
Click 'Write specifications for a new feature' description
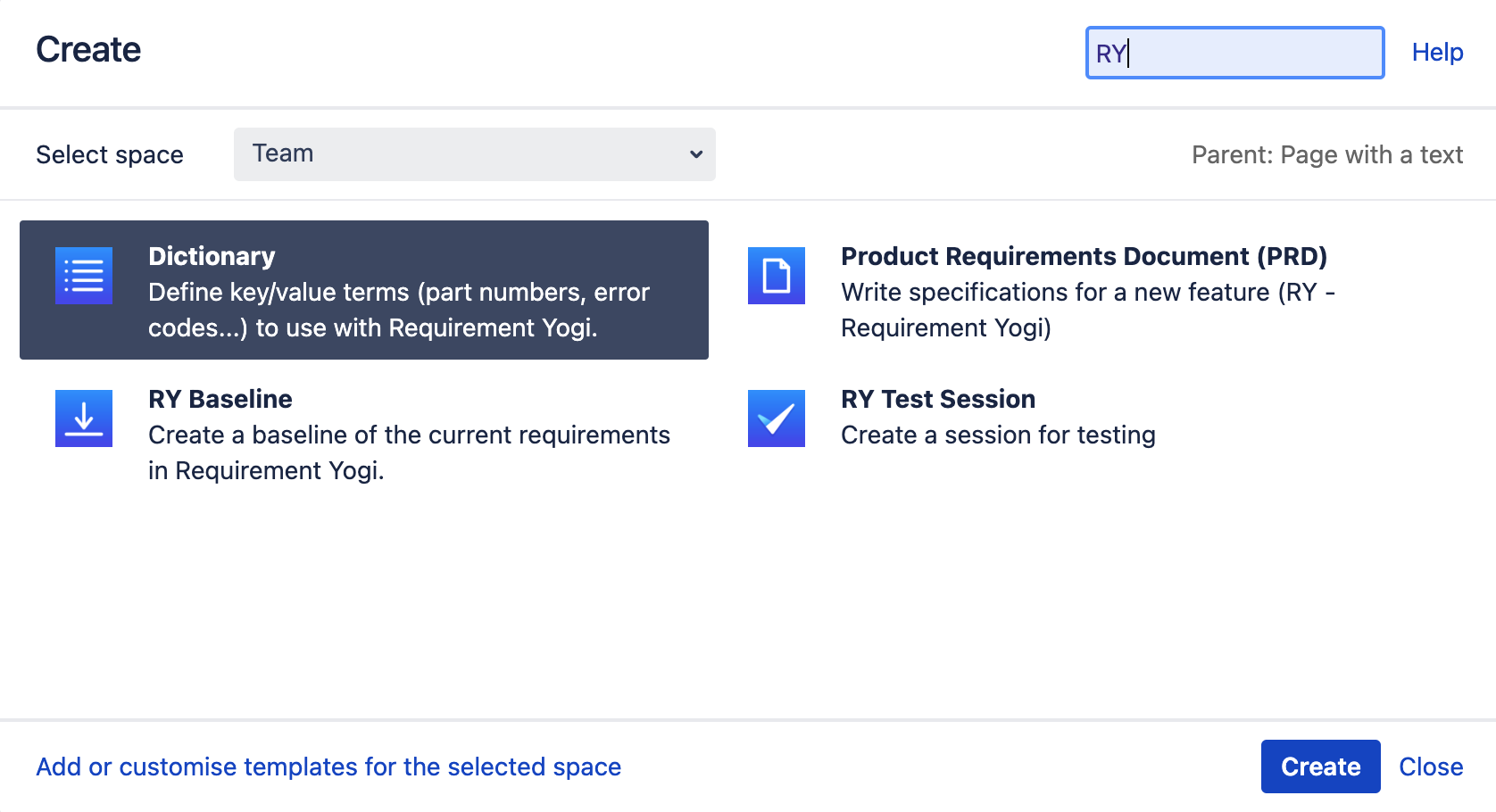coord(1087,310)
